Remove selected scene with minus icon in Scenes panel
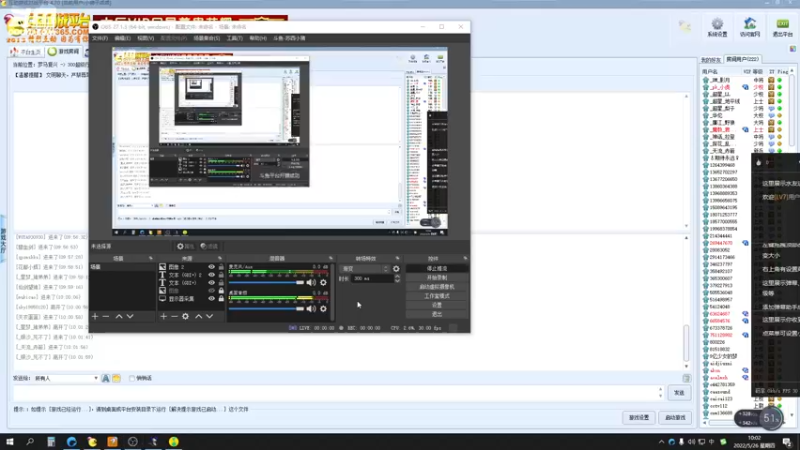 106,316
